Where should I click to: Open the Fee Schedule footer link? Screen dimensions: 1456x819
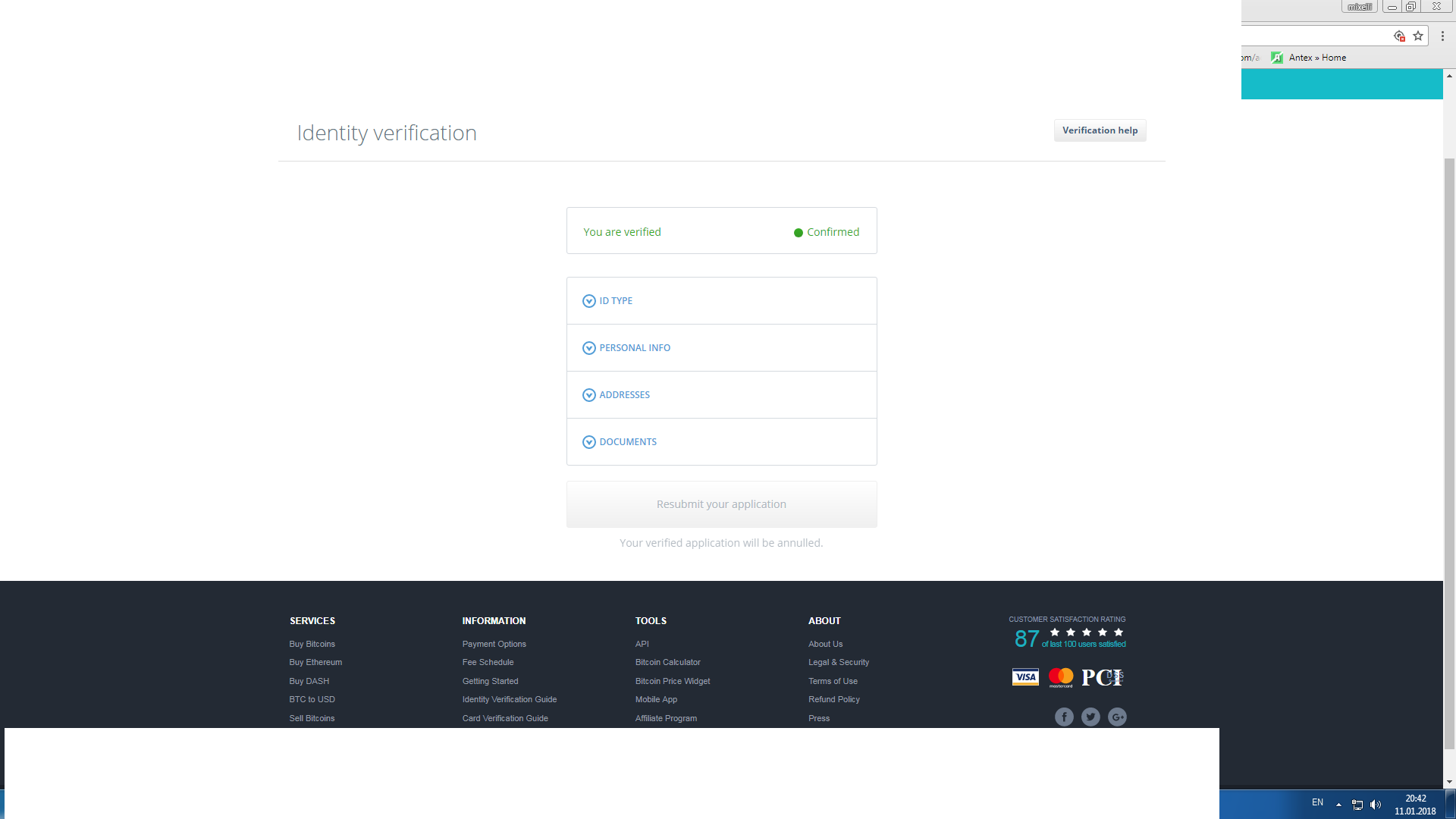pos(488,662)
